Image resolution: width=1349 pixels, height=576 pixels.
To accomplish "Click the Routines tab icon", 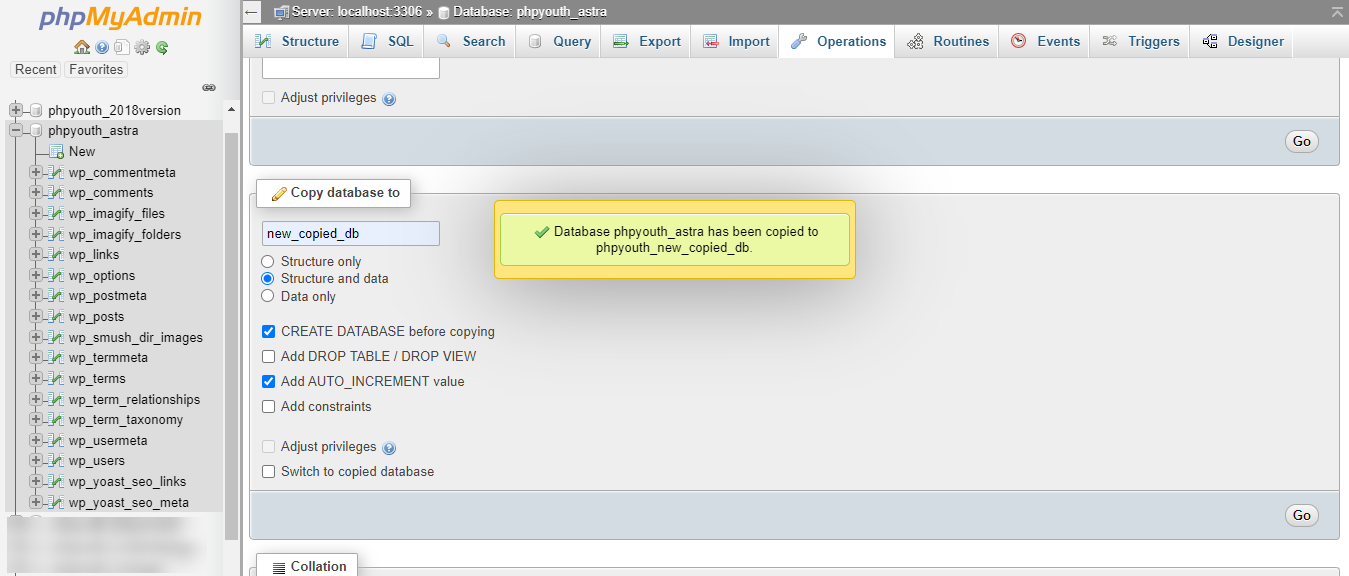I will click(x=915, y=41).
